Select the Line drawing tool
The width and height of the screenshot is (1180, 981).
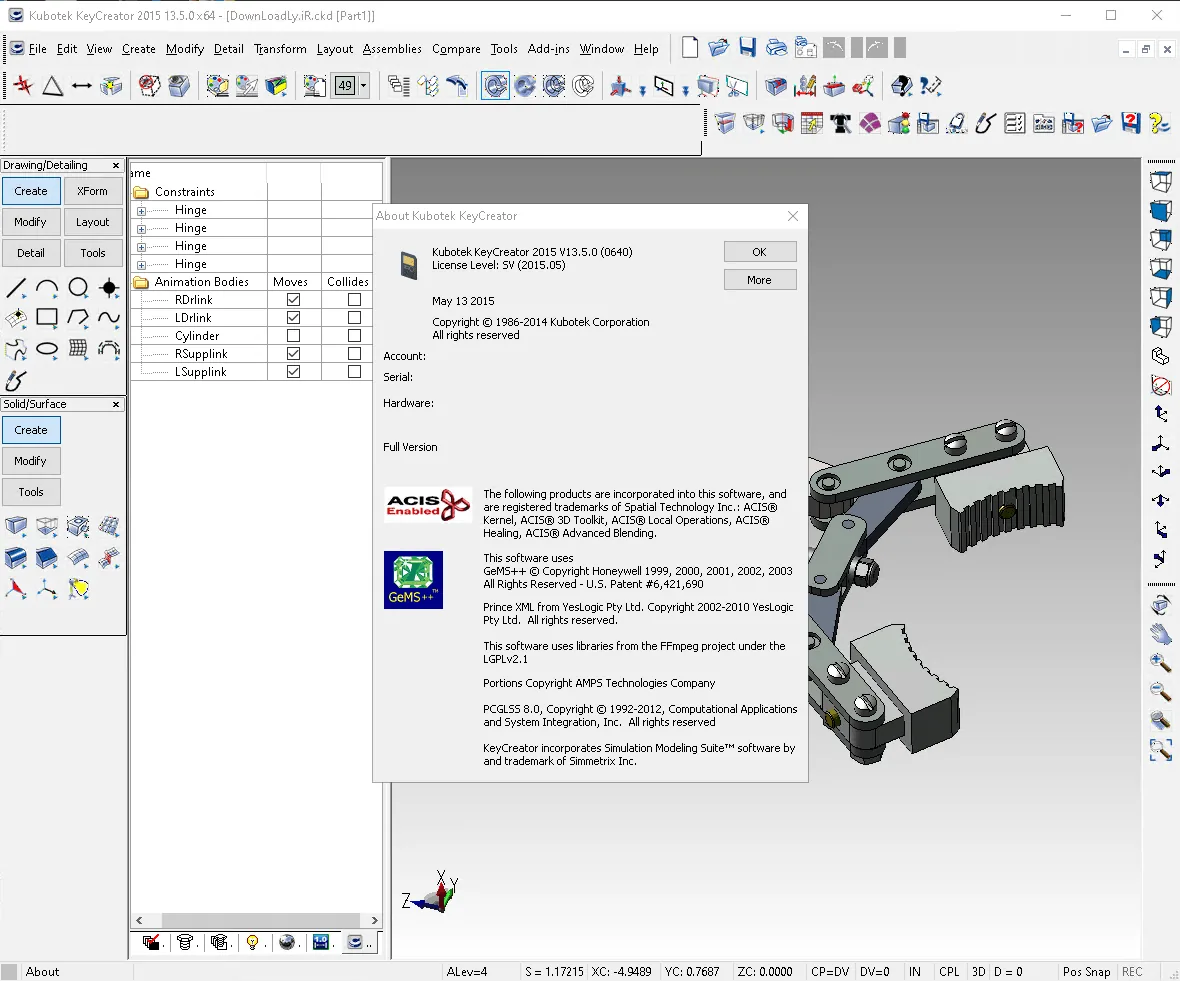click(16, 287)
